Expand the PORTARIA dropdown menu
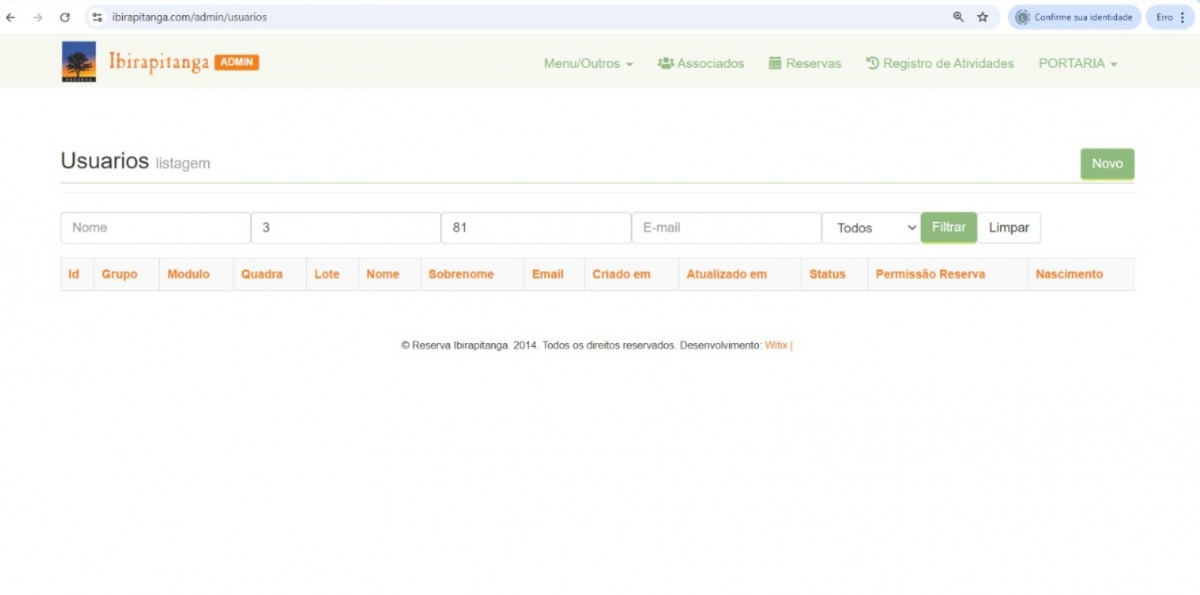This screenshot has width=1200, height=595. [1077, 63]
